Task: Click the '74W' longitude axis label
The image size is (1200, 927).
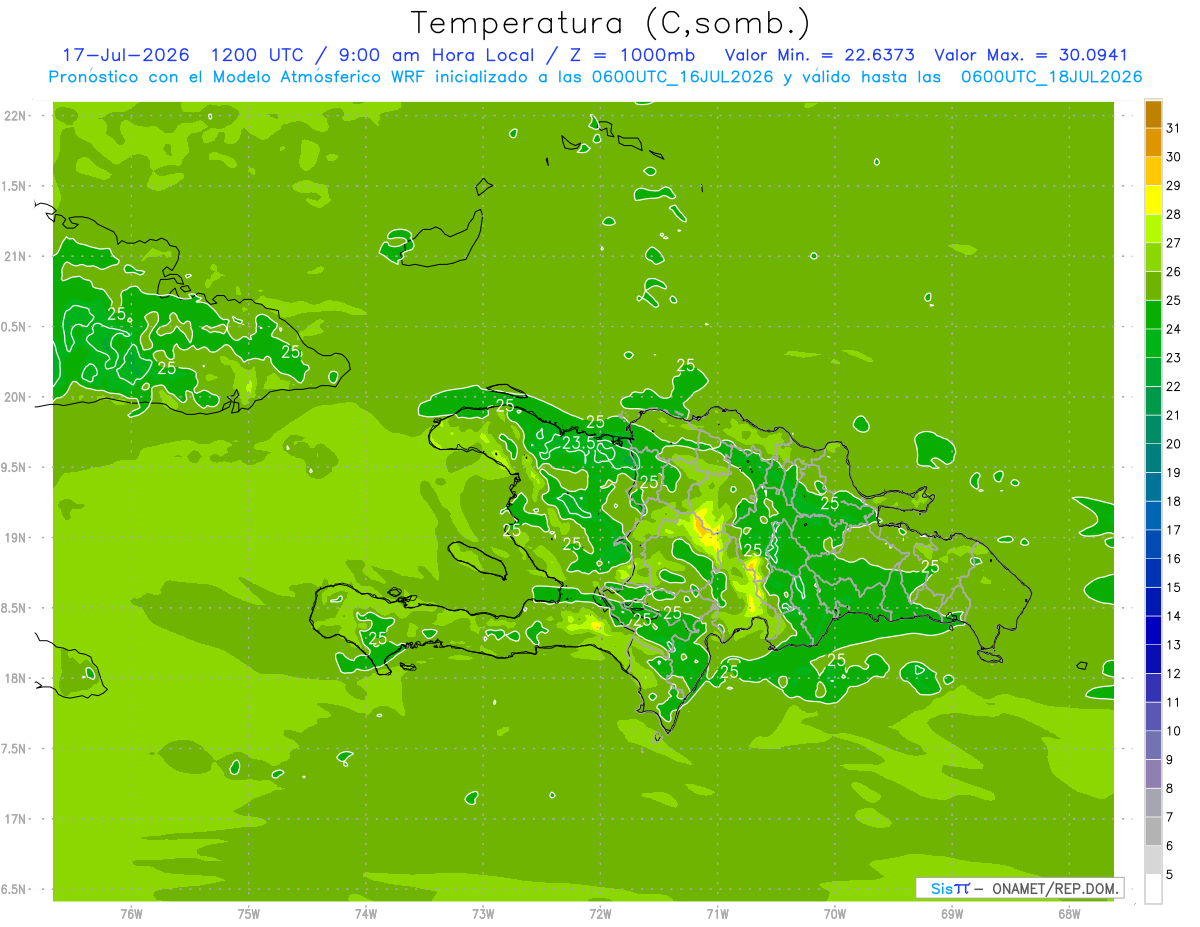Action: point(365,914)
